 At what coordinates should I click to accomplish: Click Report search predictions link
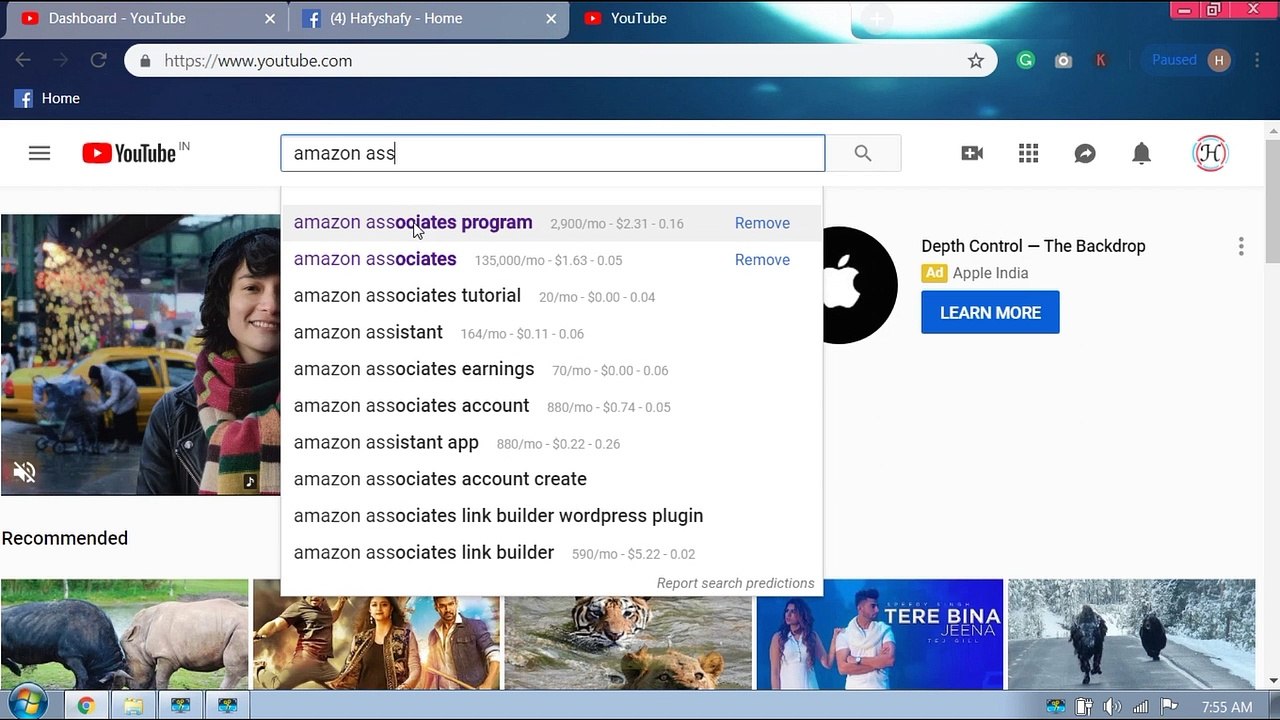(735, 583)
